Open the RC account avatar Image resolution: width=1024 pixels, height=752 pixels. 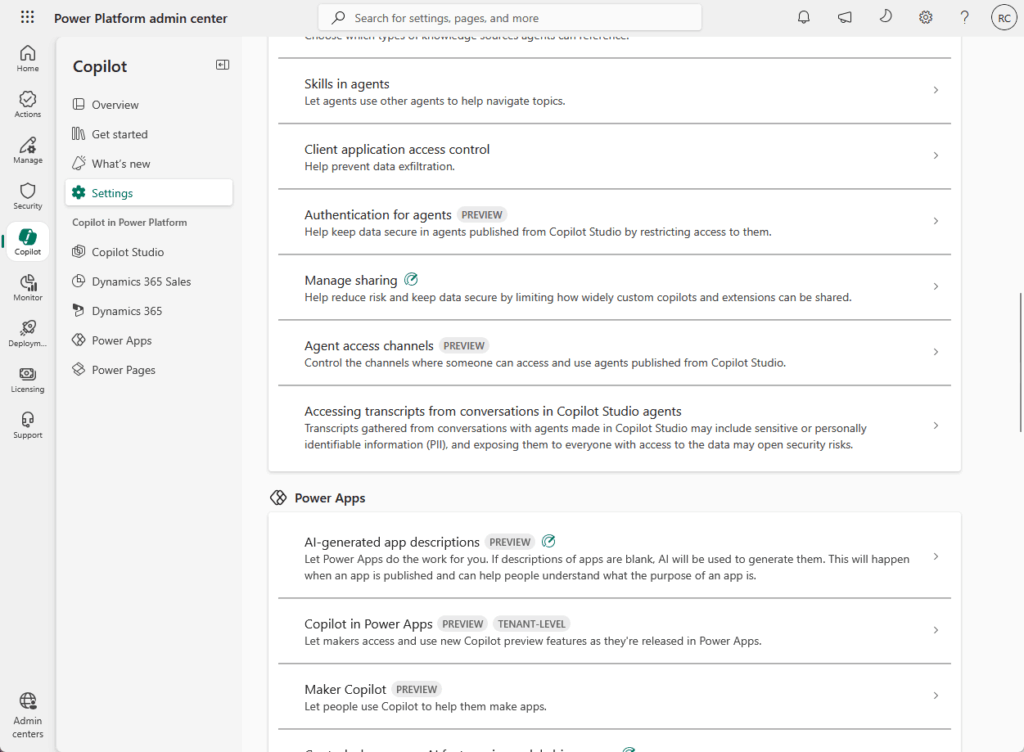[1004, 18]
